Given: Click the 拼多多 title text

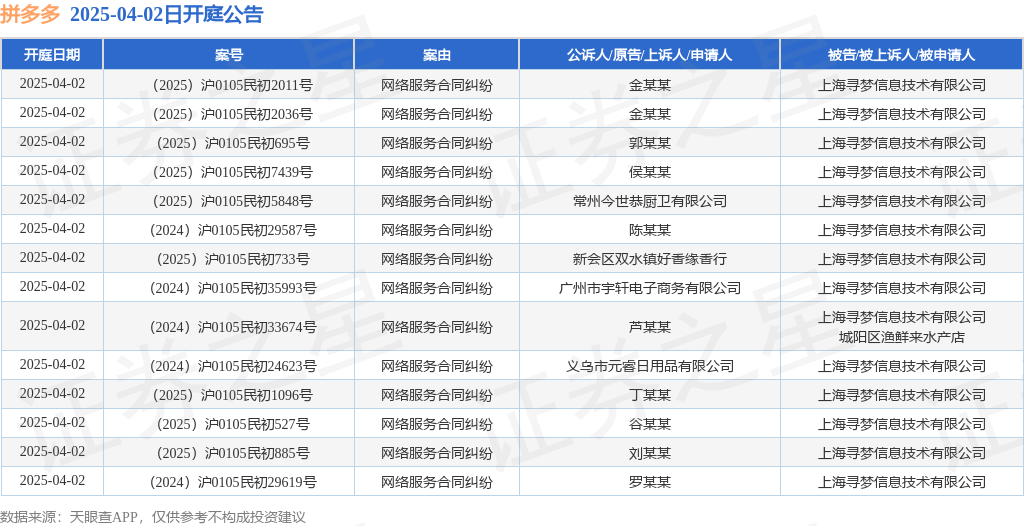Looking at the screenshot, I should (x=30, y=14).
